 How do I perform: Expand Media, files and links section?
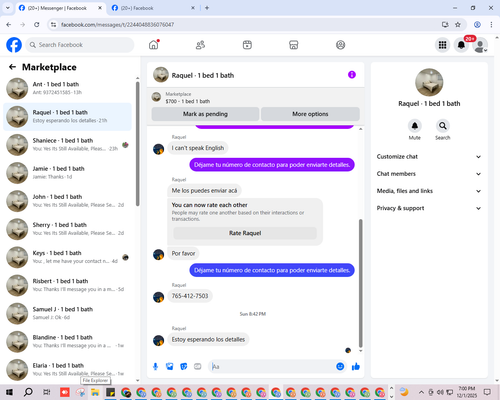pos(429,191)
